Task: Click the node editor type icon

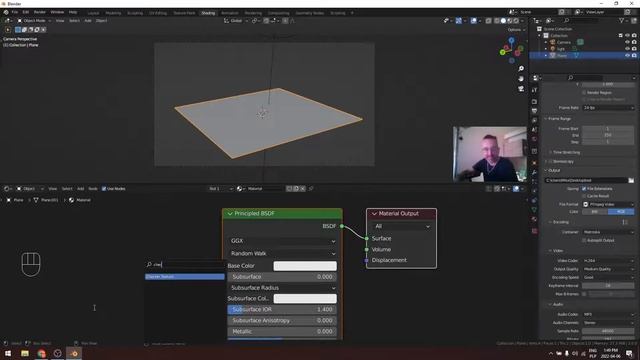Action: (x=7, y=189)
